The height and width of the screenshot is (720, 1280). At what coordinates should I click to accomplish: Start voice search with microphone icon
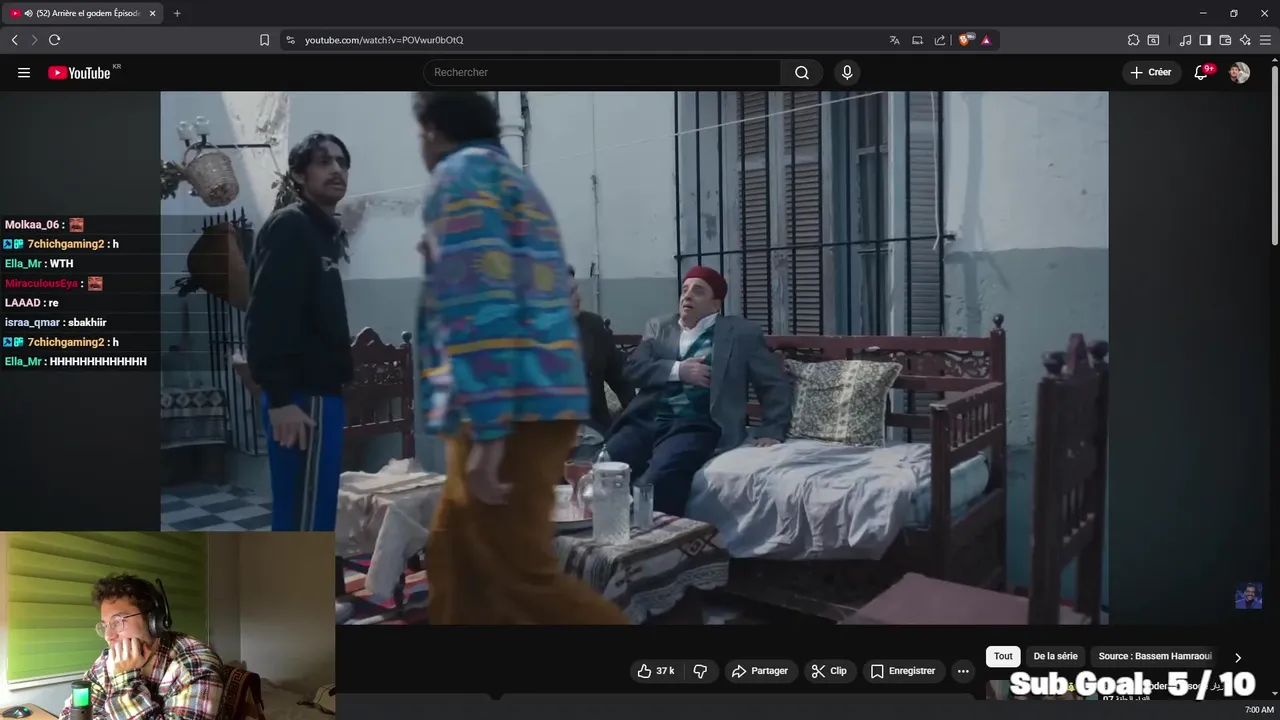847,72
